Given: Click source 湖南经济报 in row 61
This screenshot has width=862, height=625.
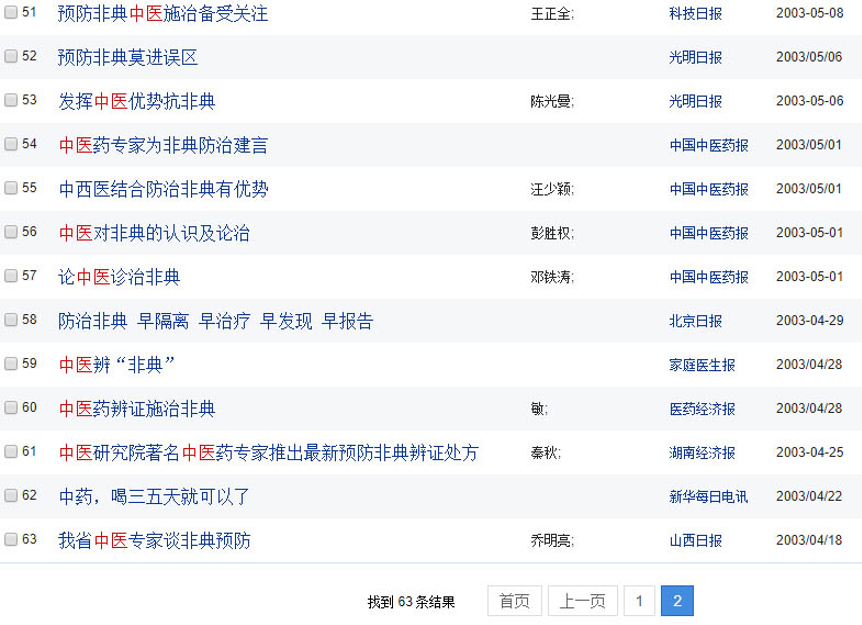Looking at the screenshot, I should pos(702,453).
